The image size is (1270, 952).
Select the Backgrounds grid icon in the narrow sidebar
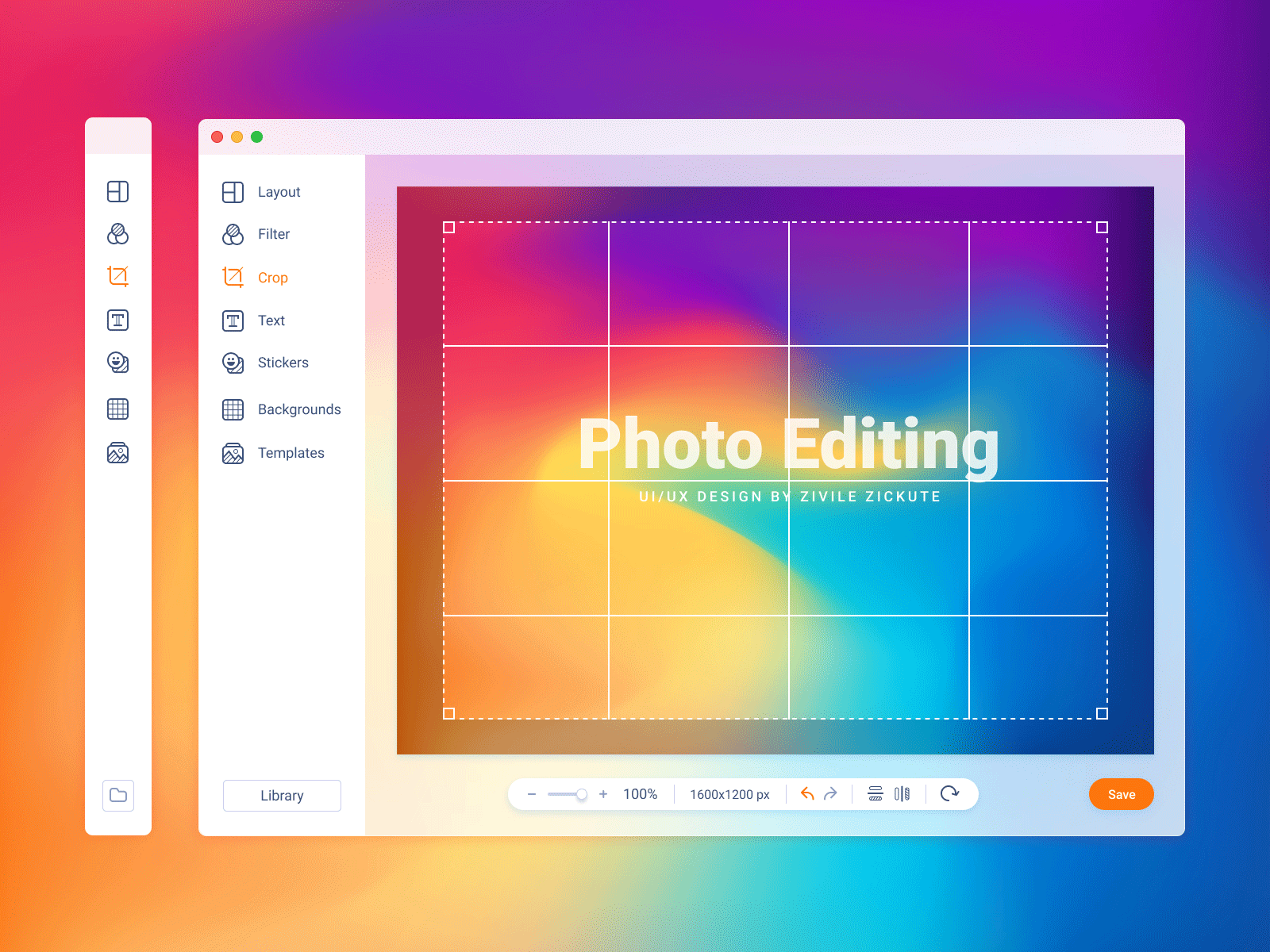[117, 409]
